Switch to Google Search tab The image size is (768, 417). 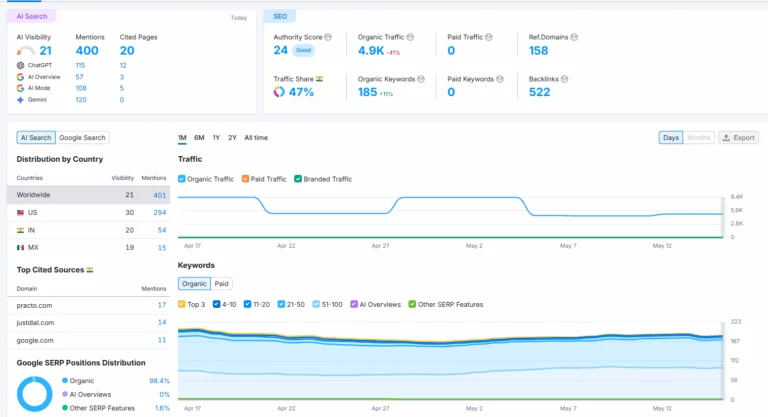click(x=82, y=138)
